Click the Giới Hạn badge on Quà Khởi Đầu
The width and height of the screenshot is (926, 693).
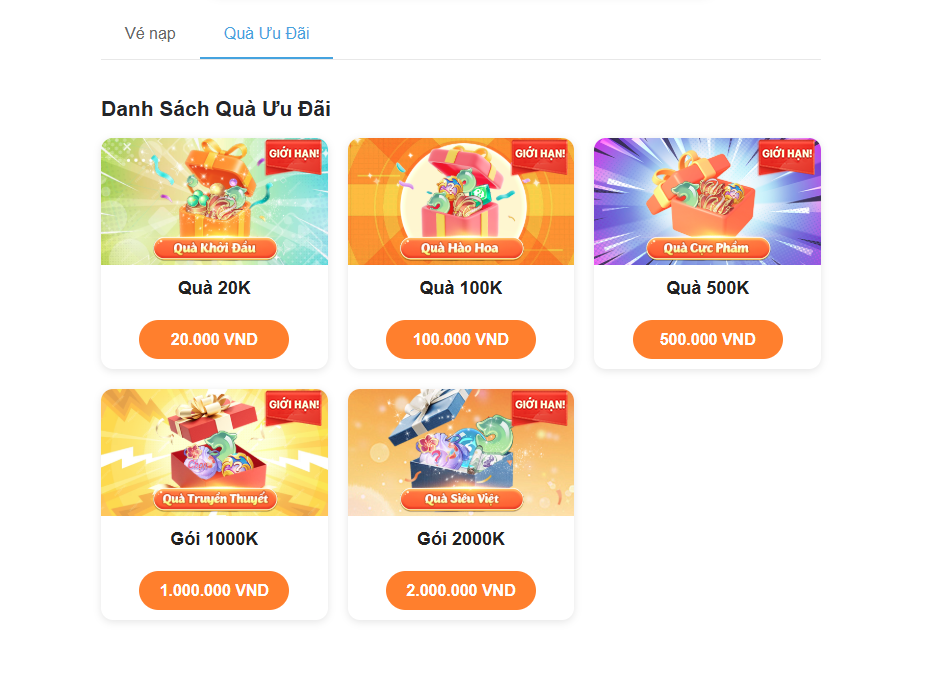coord(294,156)
